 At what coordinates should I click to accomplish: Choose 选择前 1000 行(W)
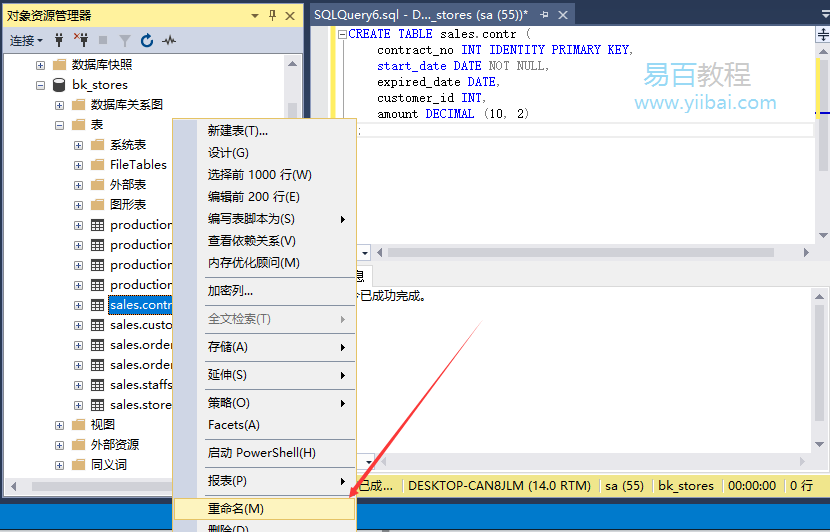pyautogui.click(x=265, y=175)
